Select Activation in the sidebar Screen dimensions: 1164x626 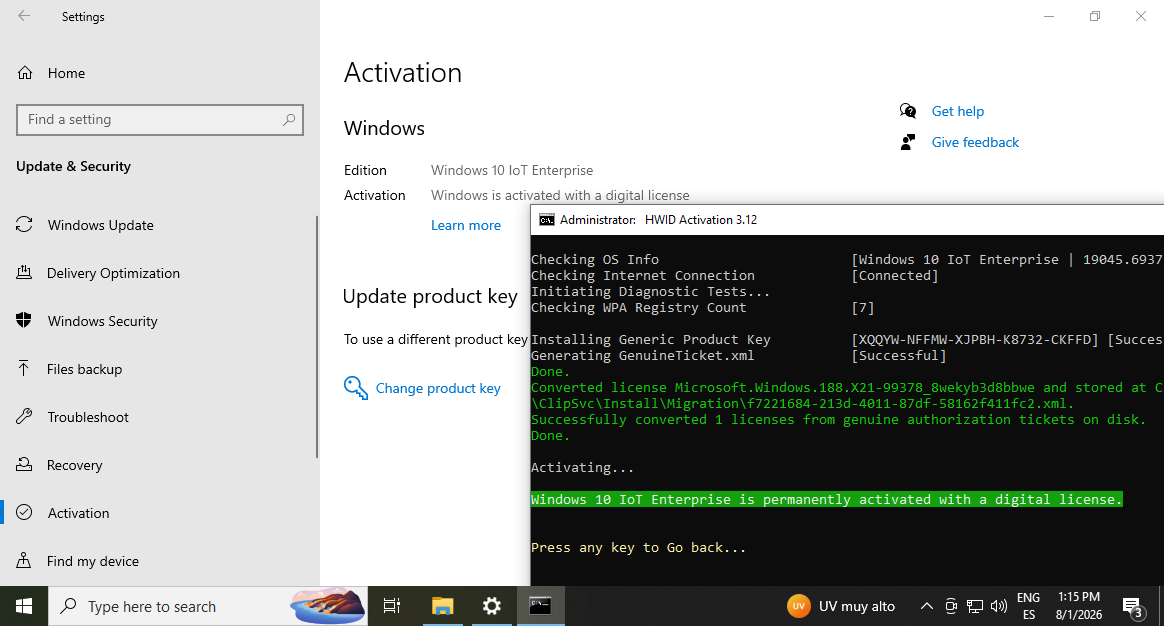78,513
